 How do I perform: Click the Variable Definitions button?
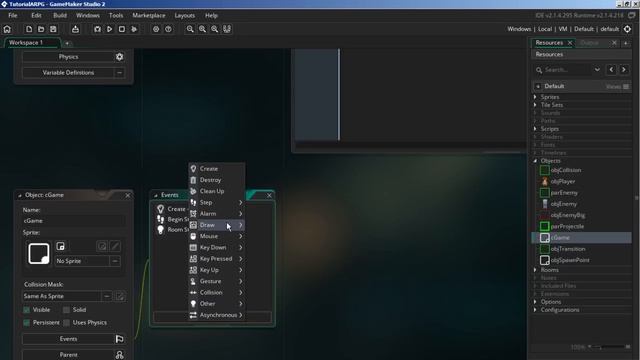pos(68,73)
